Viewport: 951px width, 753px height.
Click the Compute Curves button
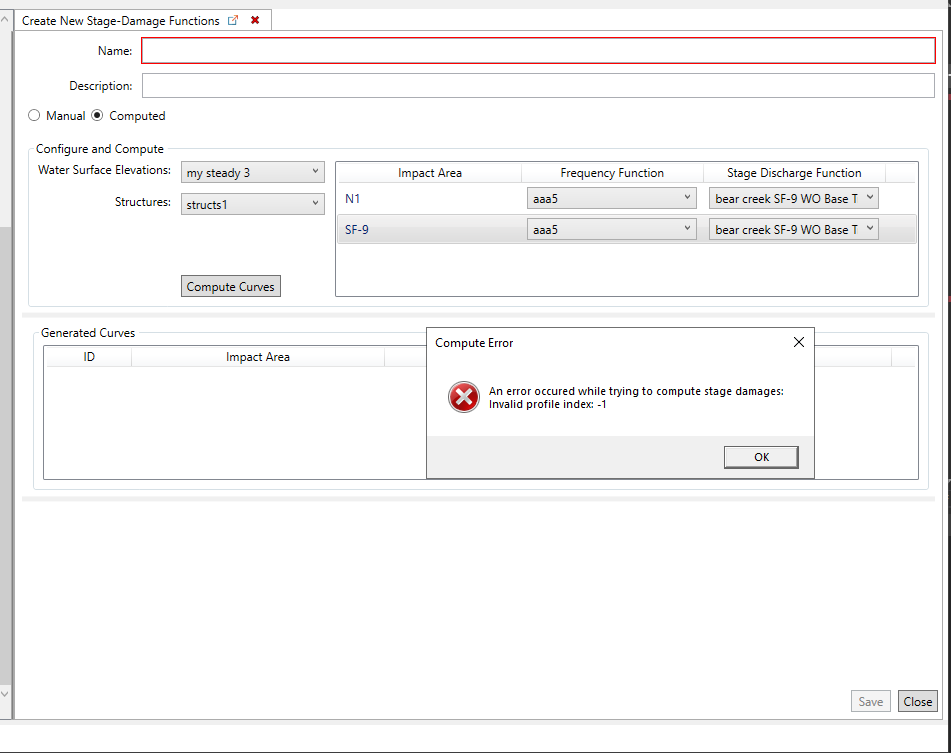(230, 286)
